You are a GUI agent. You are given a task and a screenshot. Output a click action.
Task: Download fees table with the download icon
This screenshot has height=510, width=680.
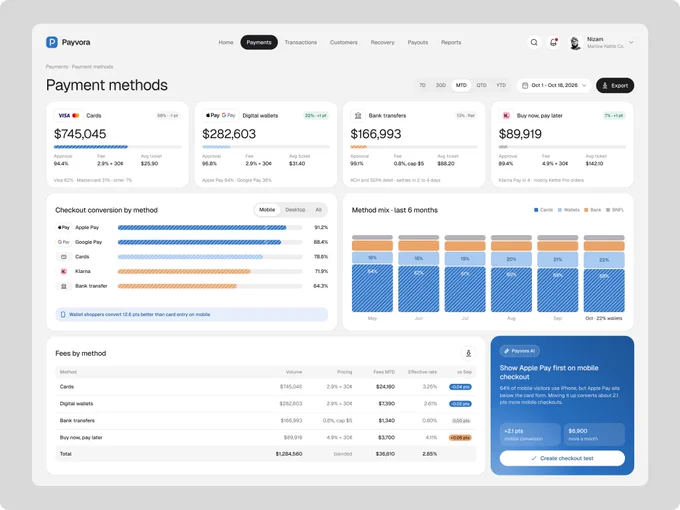point(468,353)
